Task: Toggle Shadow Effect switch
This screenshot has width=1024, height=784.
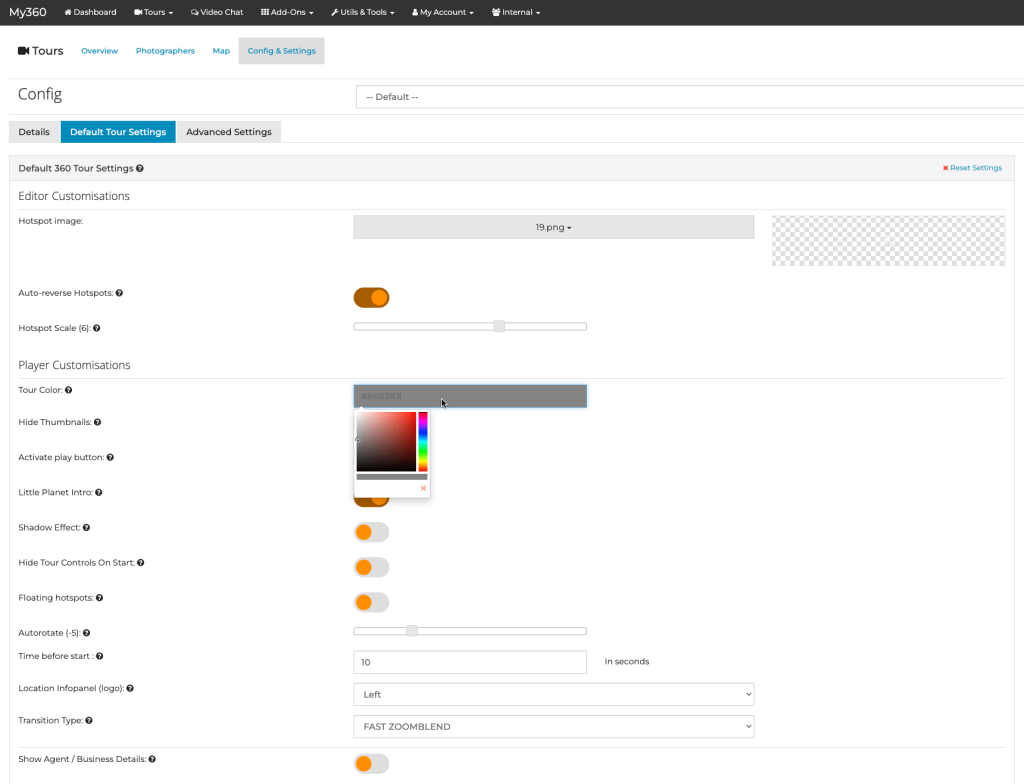Action: tap(372, 532)
